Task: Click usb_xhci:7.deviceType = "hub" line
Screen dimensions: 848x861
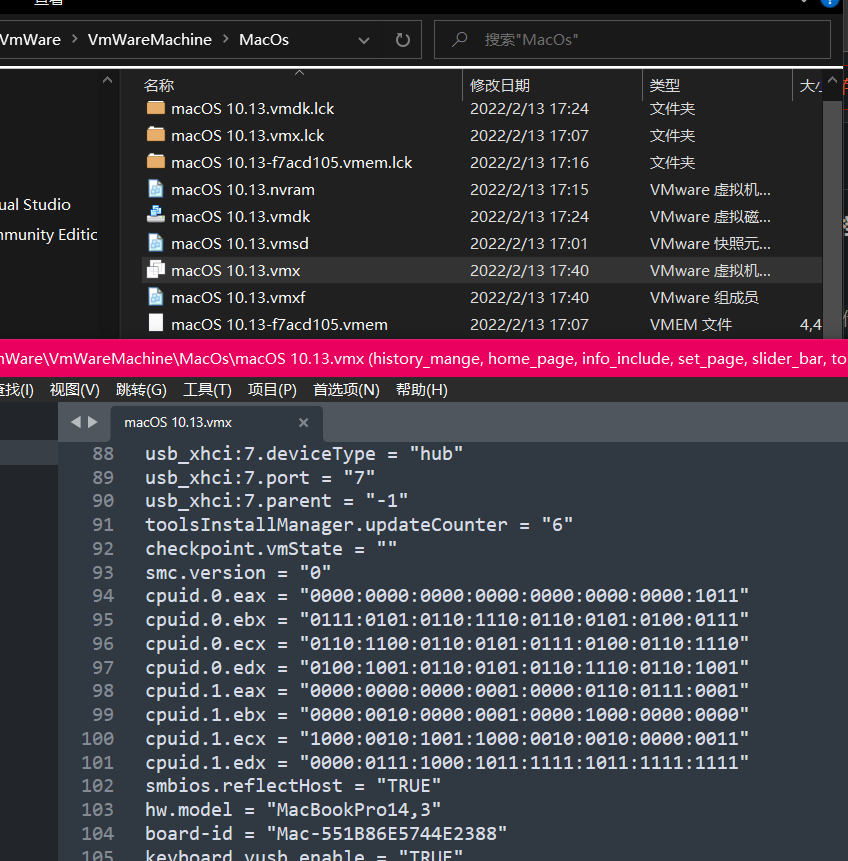Action: [x=304, y=454]
